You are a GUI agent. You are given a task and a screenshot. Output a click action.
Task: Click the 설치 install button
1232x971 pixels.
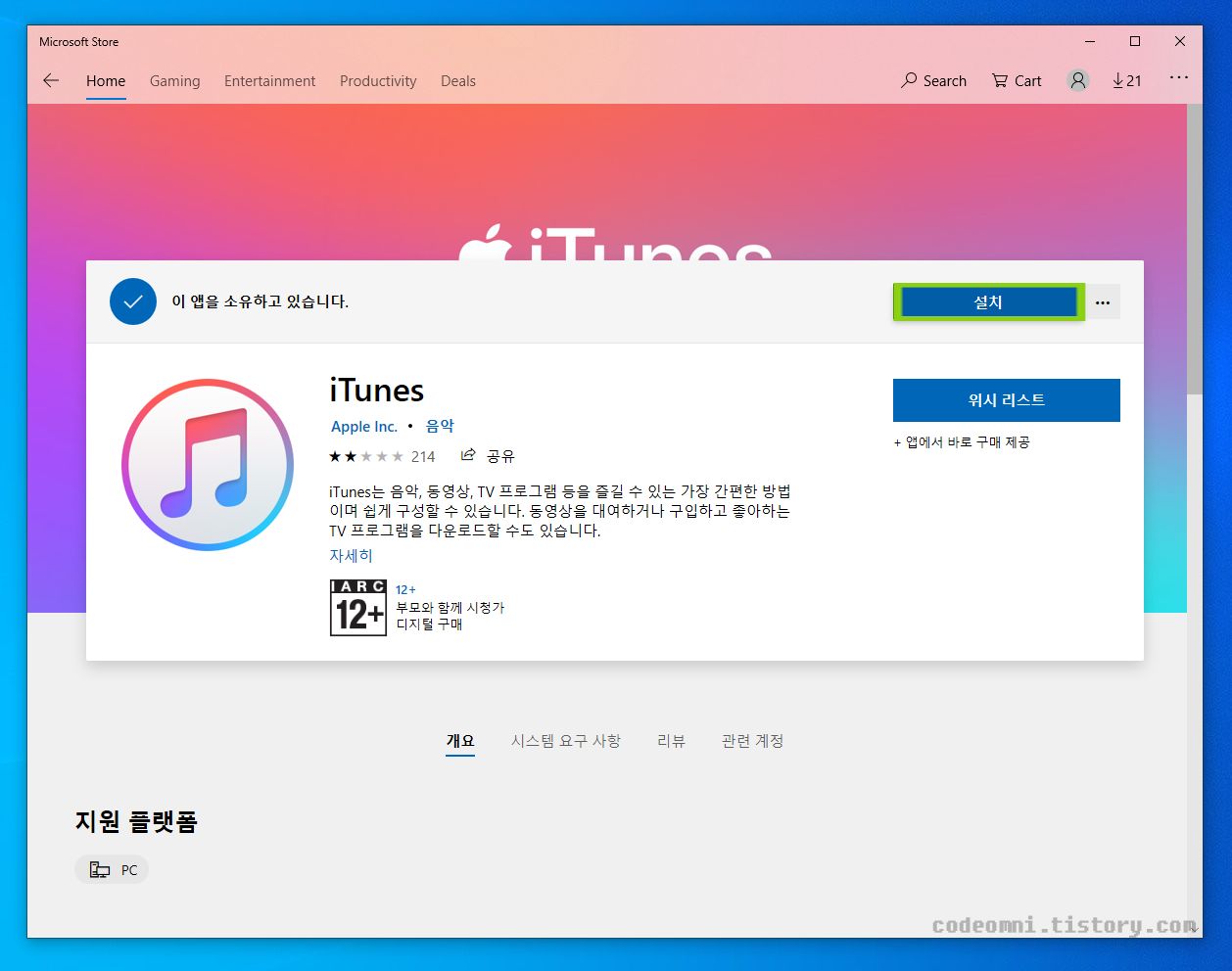(x=988, y=302)
